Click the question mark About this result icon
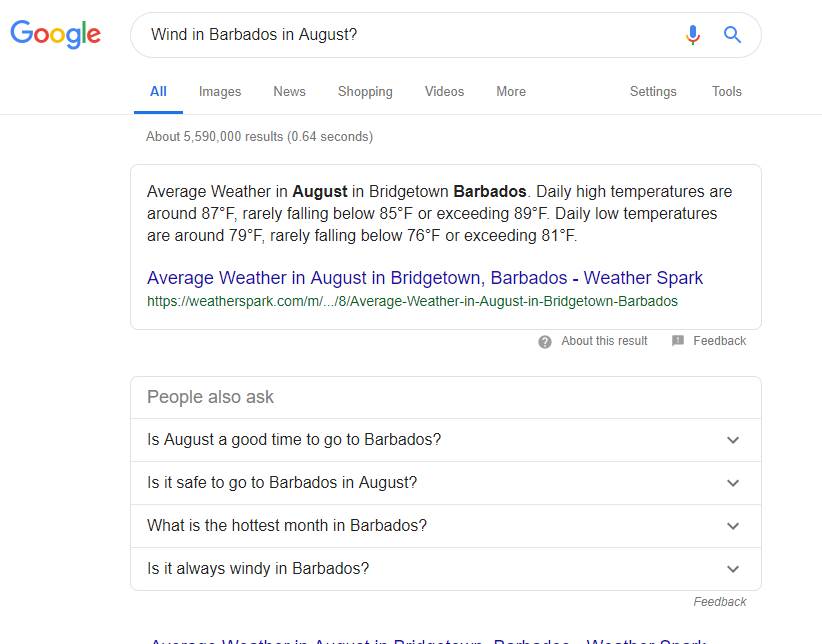This screenshot has height=644, width=822. (x=545, y=341)
